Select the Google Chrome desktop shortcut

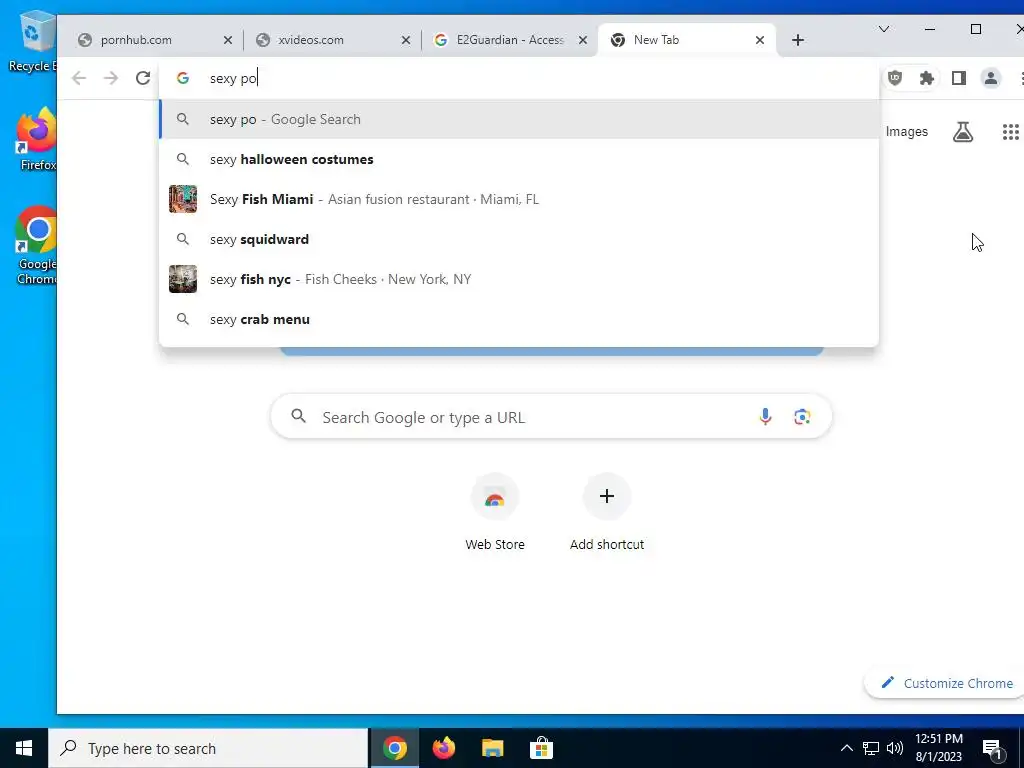point(37,245)
